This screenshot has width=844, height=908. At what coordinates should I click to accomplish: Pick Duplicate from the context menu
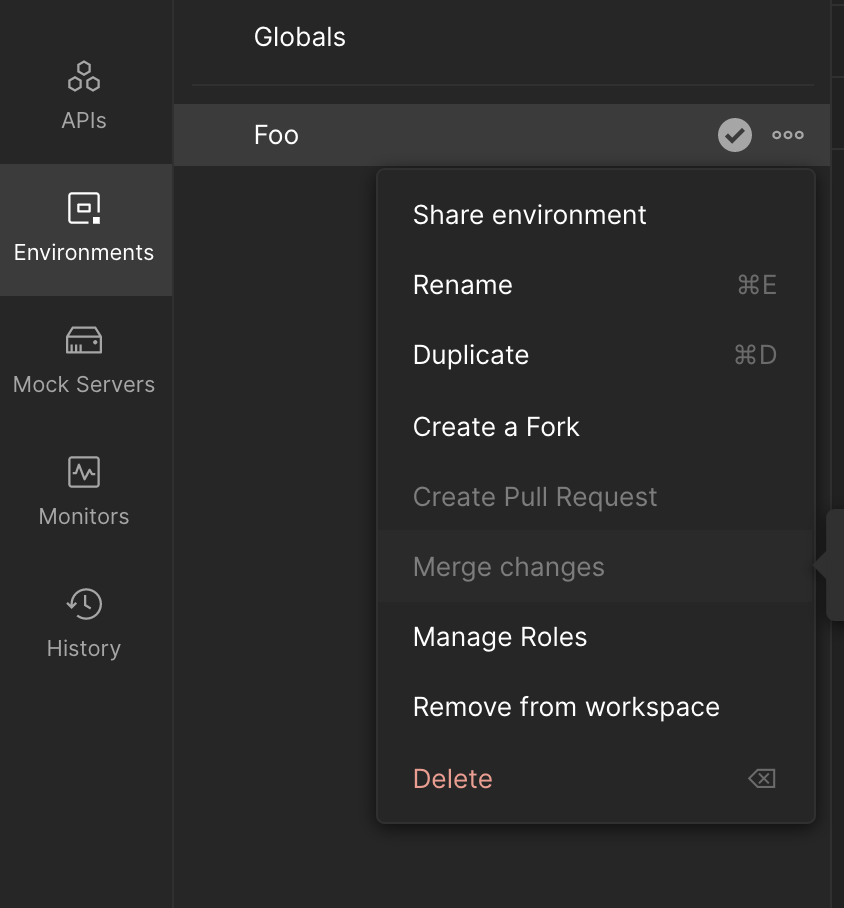(x=470, y=354)
